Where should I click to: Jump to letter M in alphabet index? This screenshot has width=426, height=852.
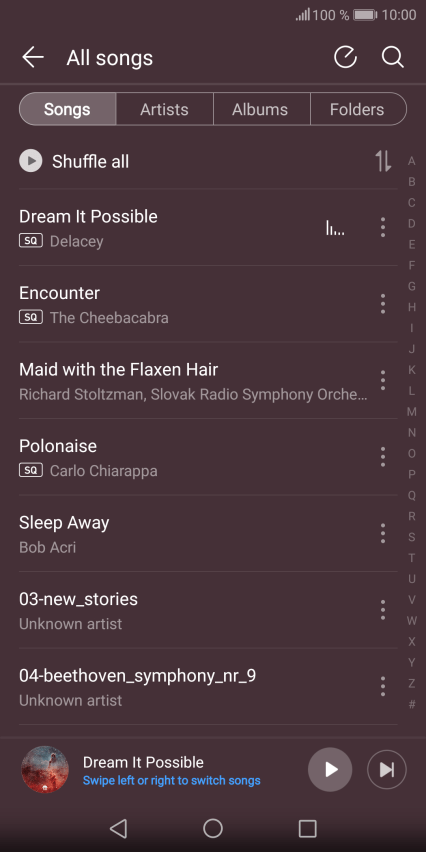coord(412,412)
